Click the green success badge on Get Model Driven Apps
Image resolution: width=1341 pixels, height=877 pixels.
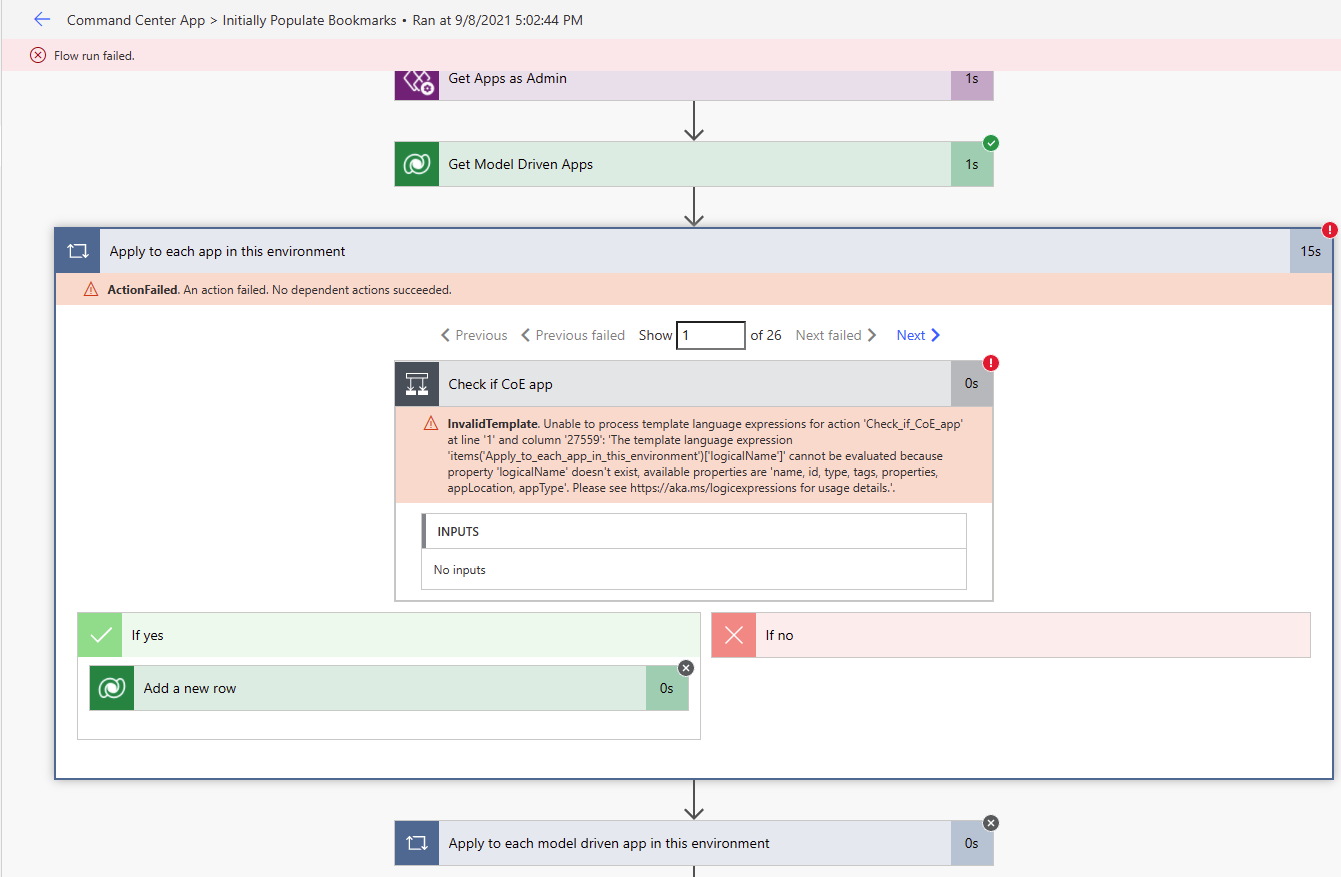coord(990,143)
